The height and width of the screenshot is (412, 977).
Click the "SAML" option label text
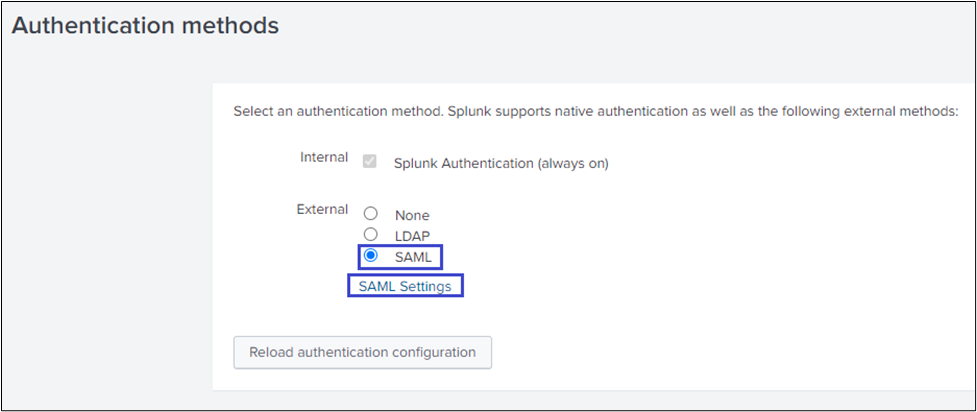tap(414, 257)
